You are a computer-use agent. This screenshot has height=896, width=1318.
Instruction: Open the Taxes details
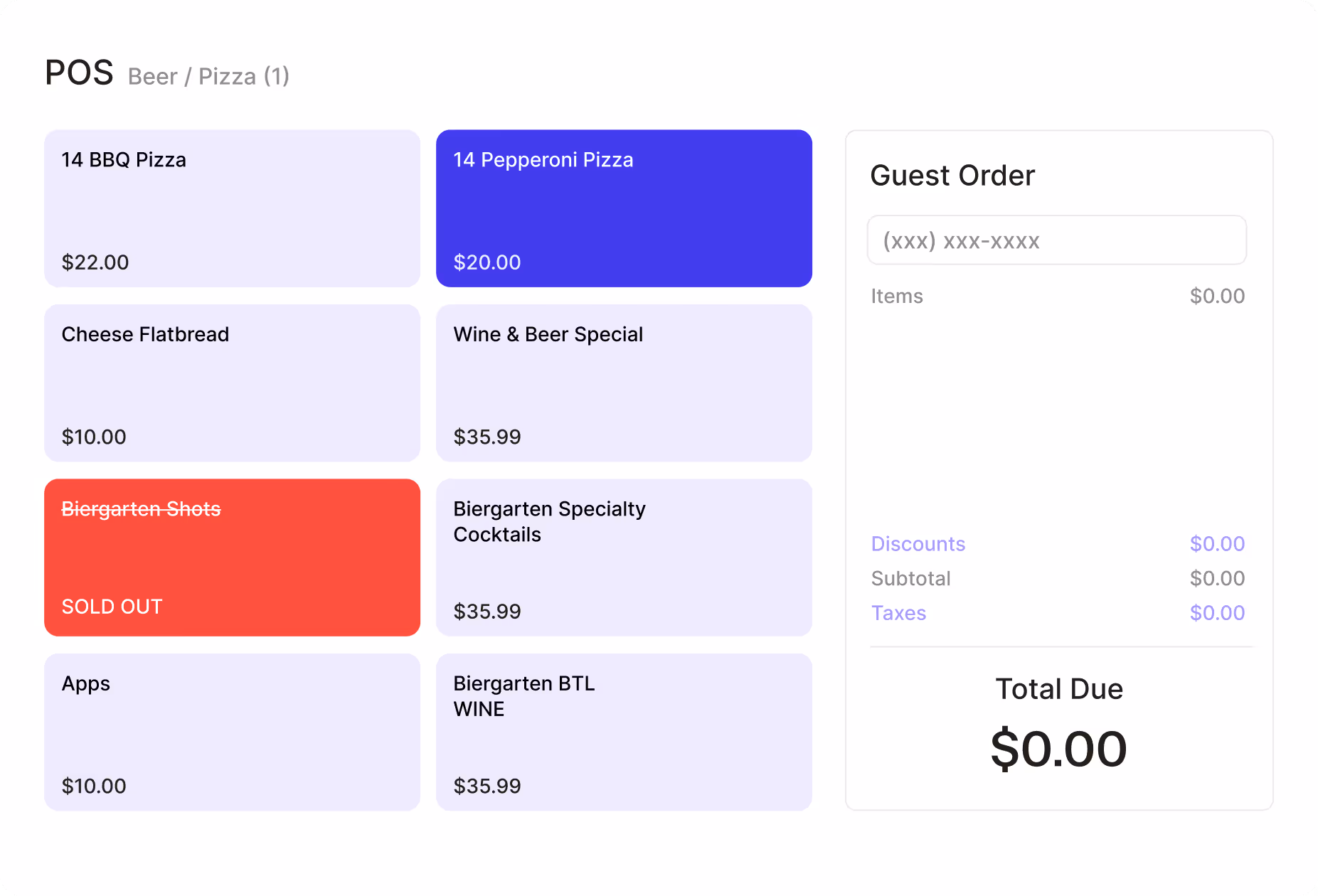898,612
